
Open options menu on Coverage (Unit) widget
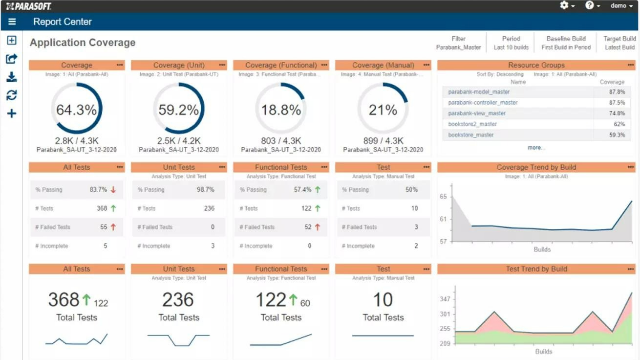222,65
